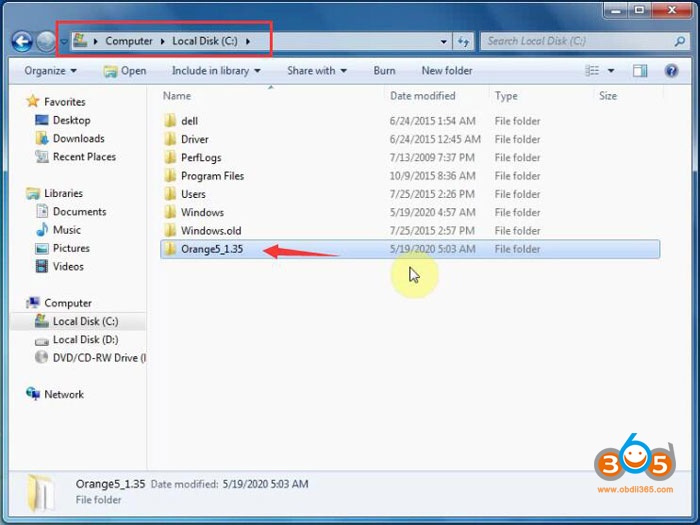The height and width of the screenshot is (525, 700).
Task: Click the Favorites star icon
Action: click(x=33, y=101)
